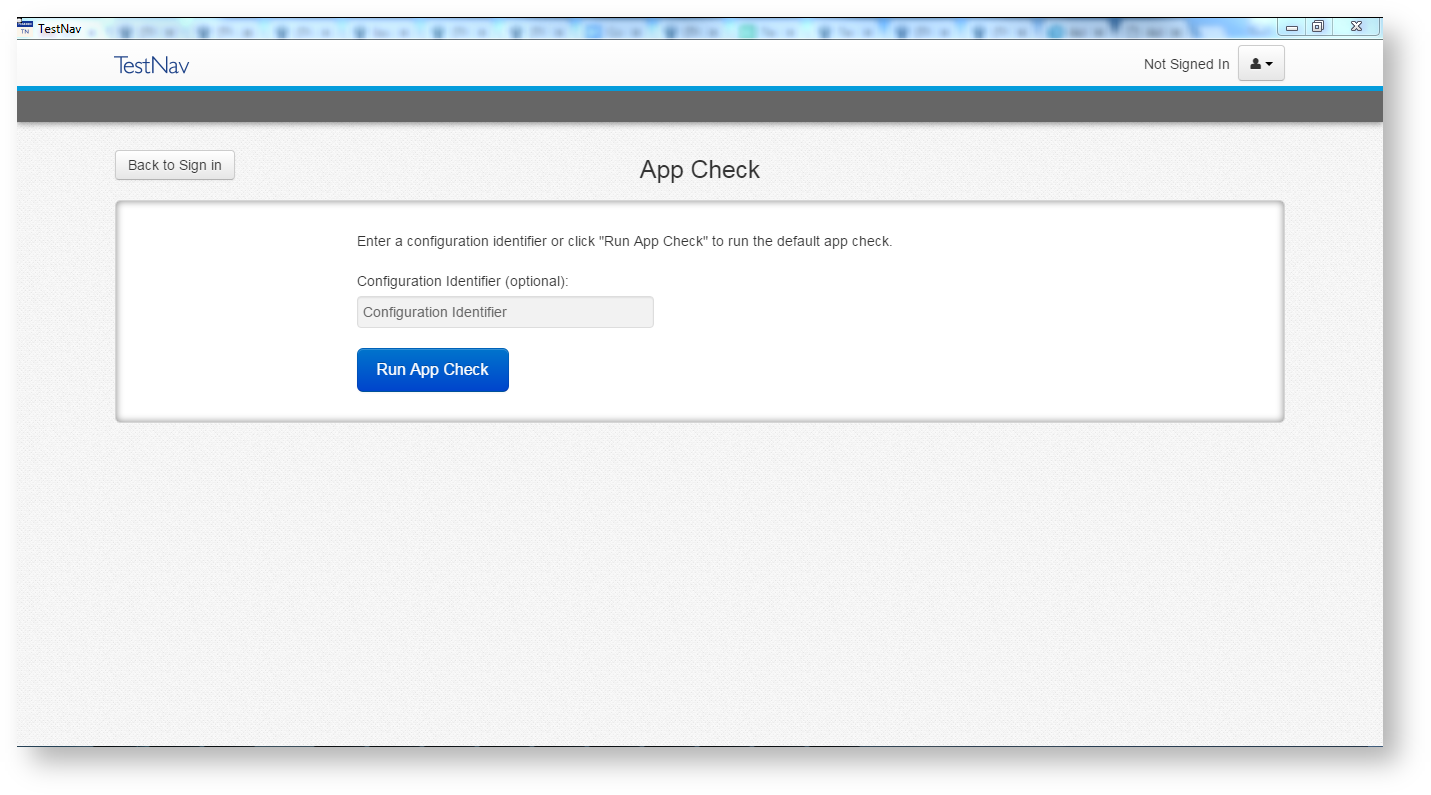Image resolution: width=1431 pixels, height=795 pixels.
Task: Click the instruction text about default app check
Action: [x=624, y=241]
